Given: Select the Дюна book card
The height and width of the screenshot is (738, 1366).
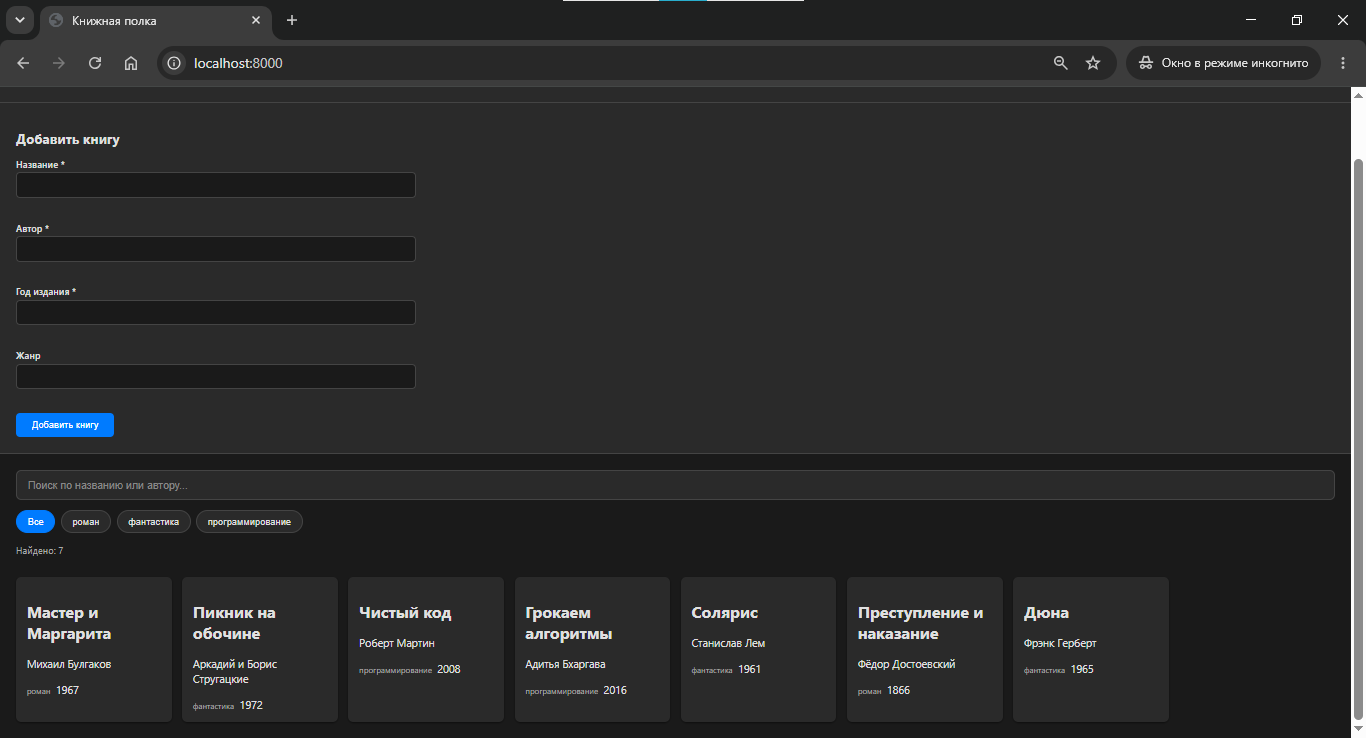Looking at the screenshot, I should tap(1091, 649).
